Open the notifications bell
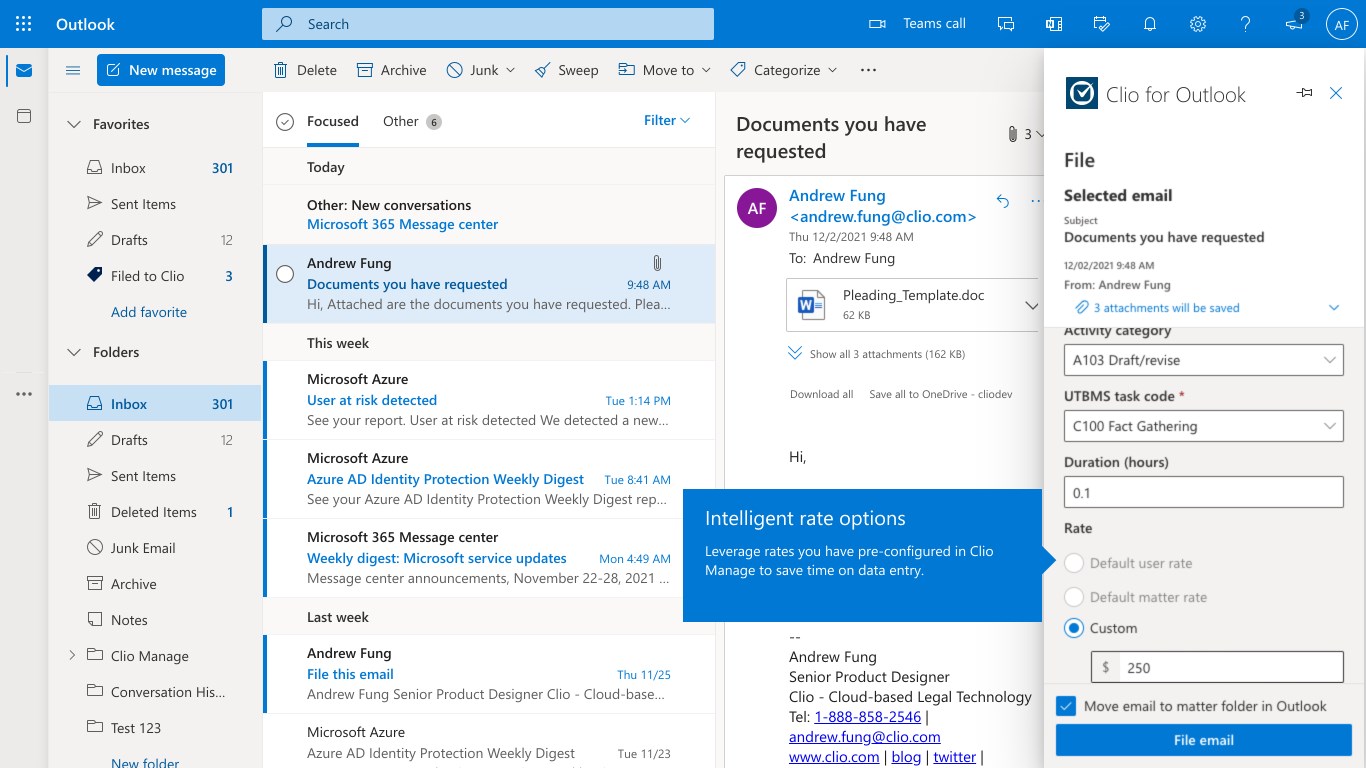The height and width of the screenshot is (768, 1366). tap(1150, 24)
